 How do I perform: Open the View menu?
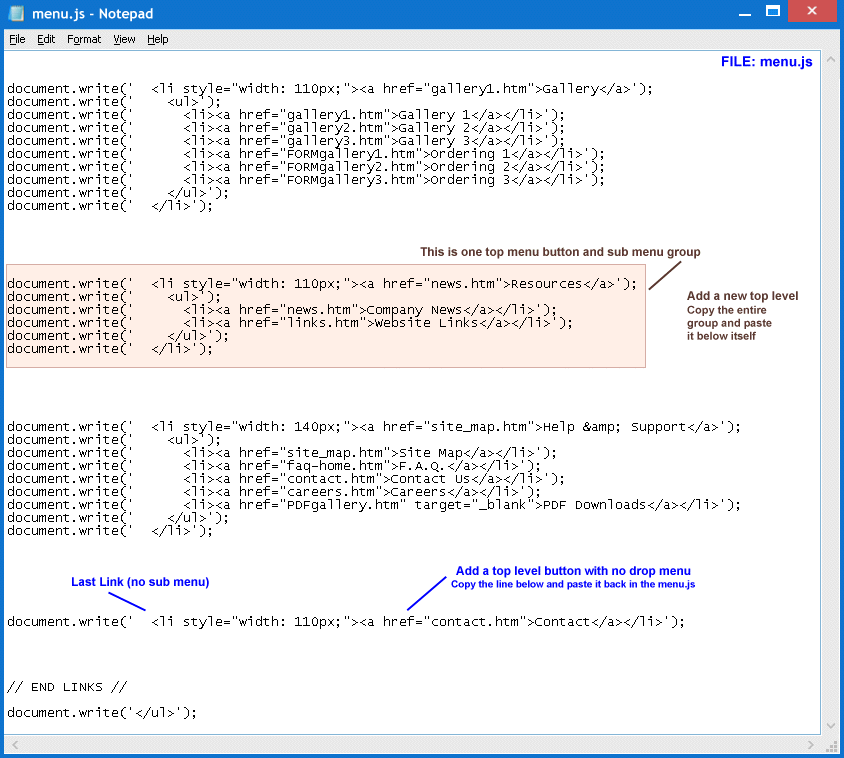click(x=124, y=39)
